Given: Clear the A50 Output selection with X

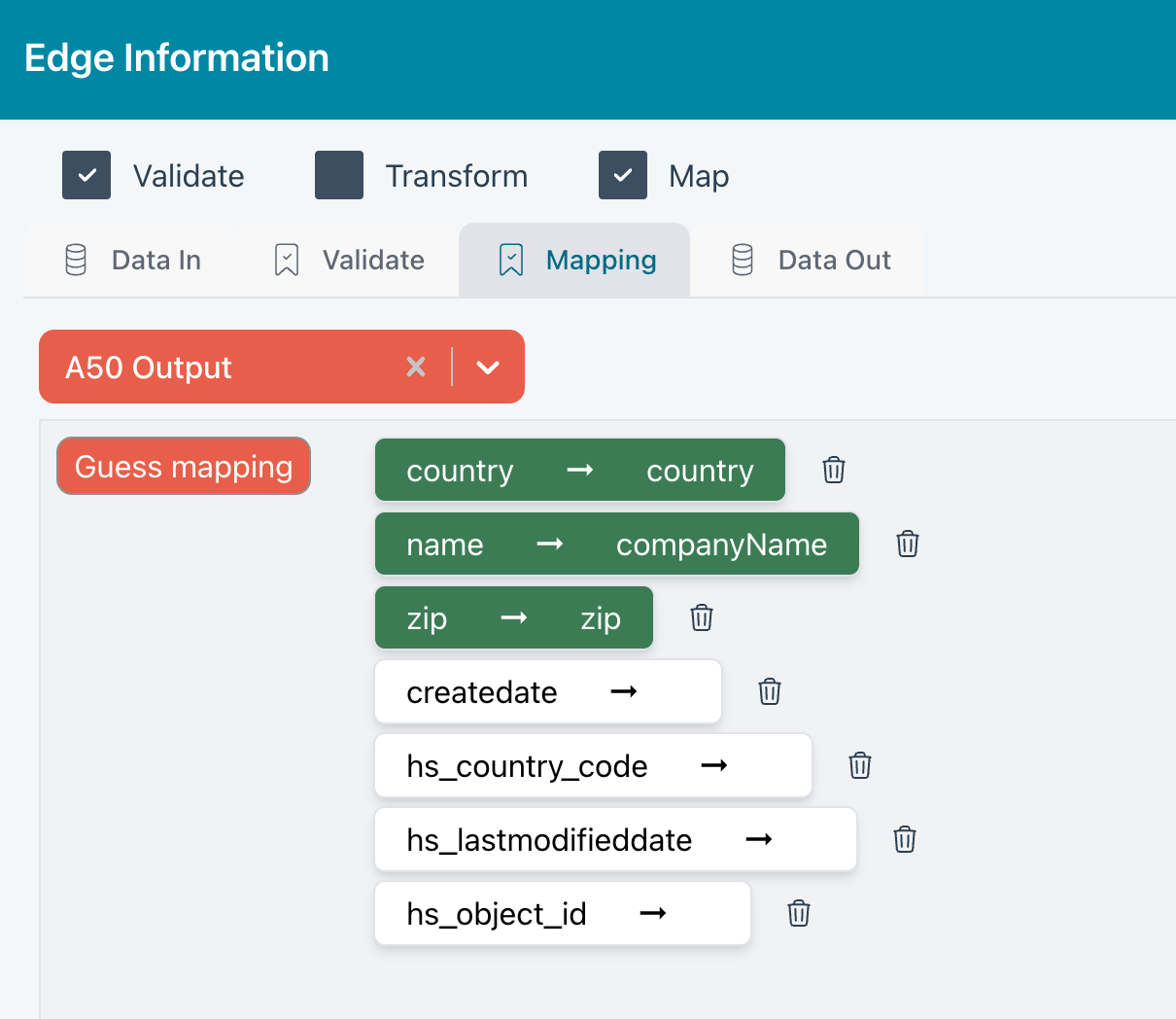Looking at the screenshot, I should click(416, 367).
